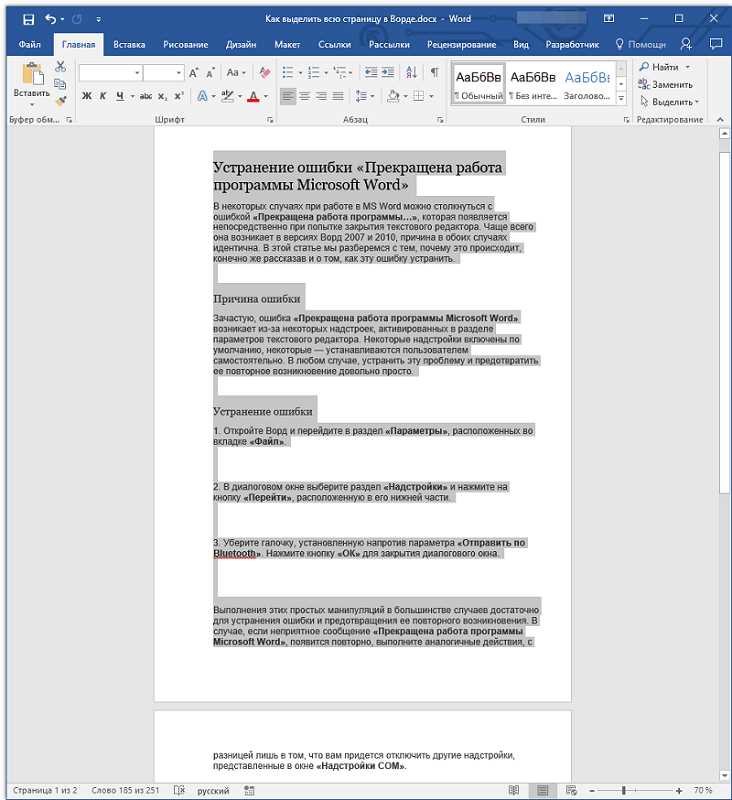Justify the selected paragraphs
This screenshot has height=800, width=732.
pyautogui.click(x=338, y=96)
